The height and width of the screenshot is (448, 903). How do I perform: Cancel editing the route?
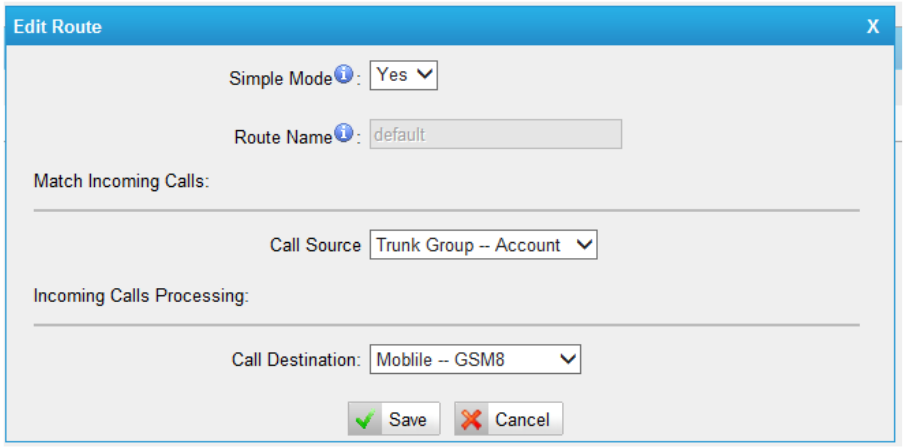(508, 419)
